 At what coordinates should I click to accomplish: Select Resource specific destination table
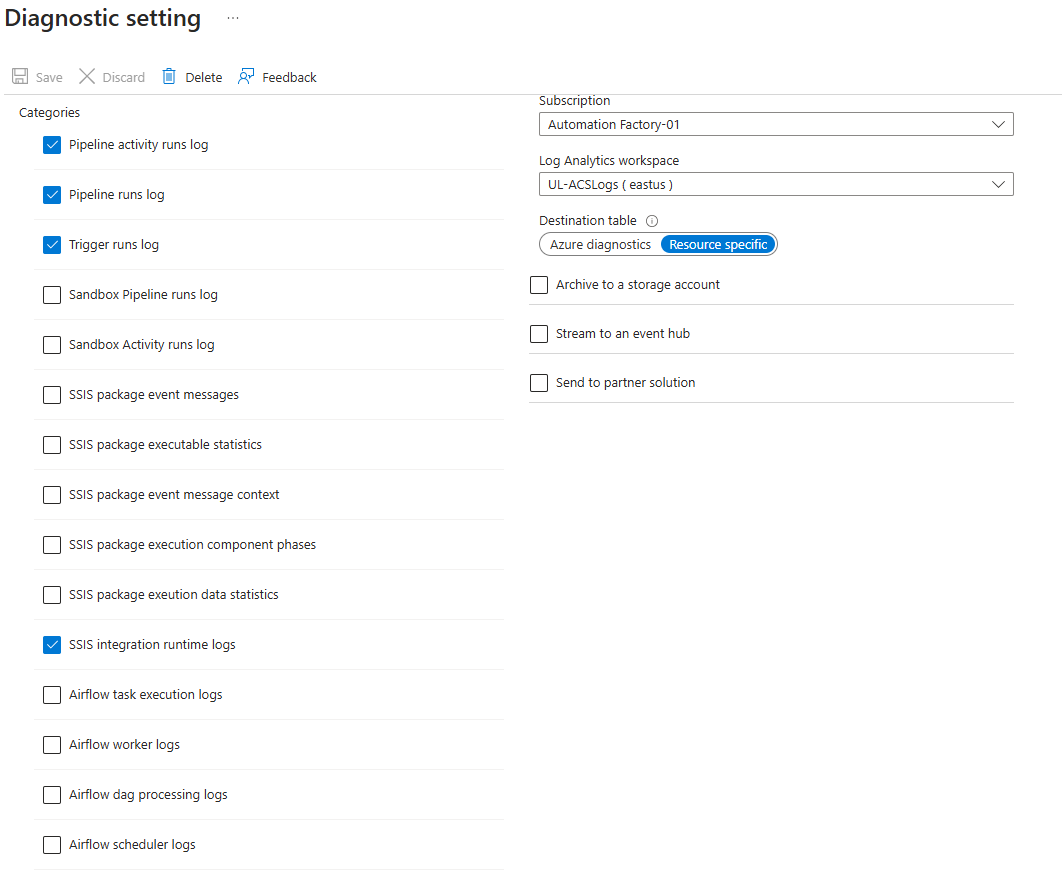[x=718, y=245]
